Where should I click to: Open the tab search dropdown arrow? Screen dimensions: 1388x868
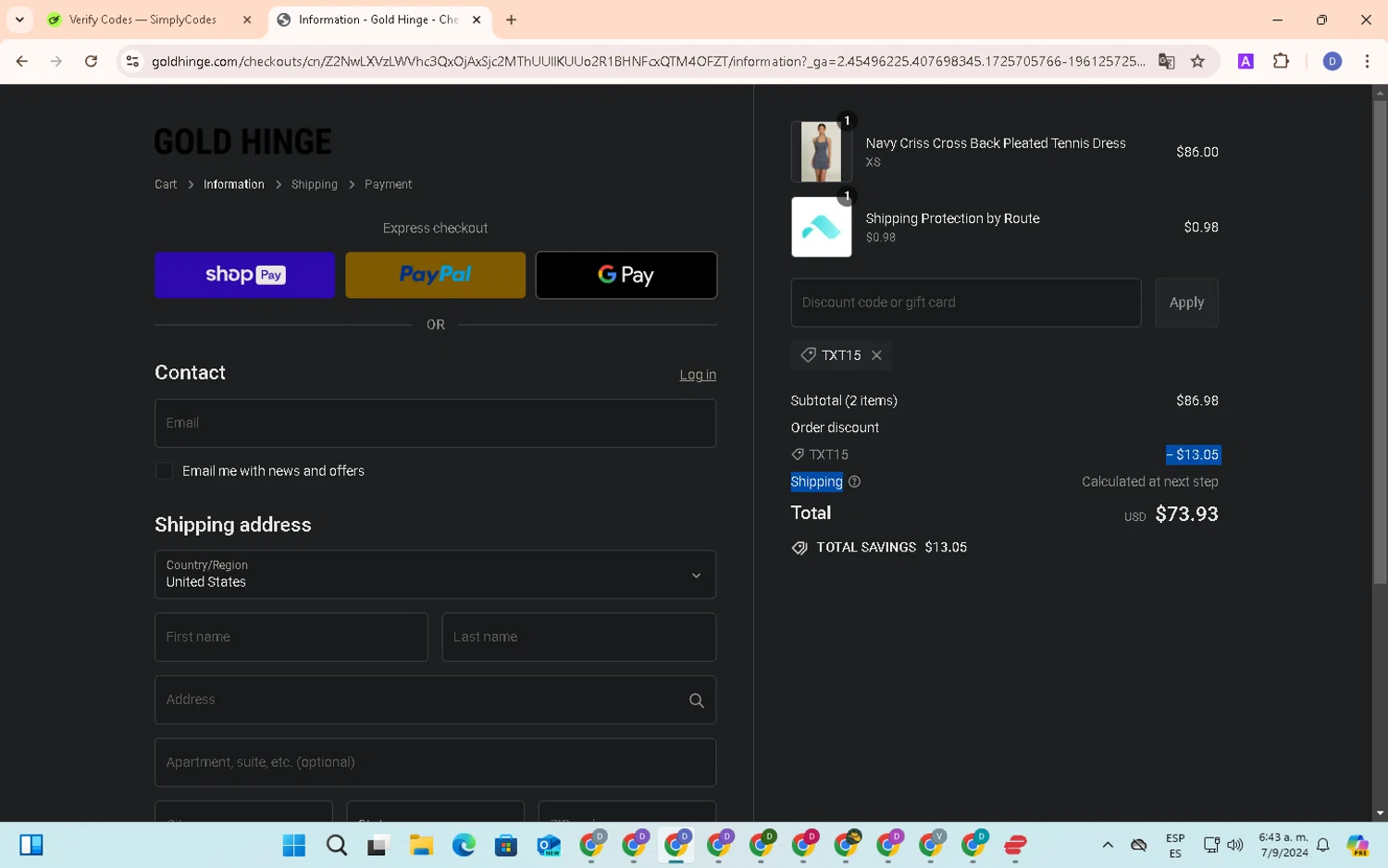tap(19, 19)
